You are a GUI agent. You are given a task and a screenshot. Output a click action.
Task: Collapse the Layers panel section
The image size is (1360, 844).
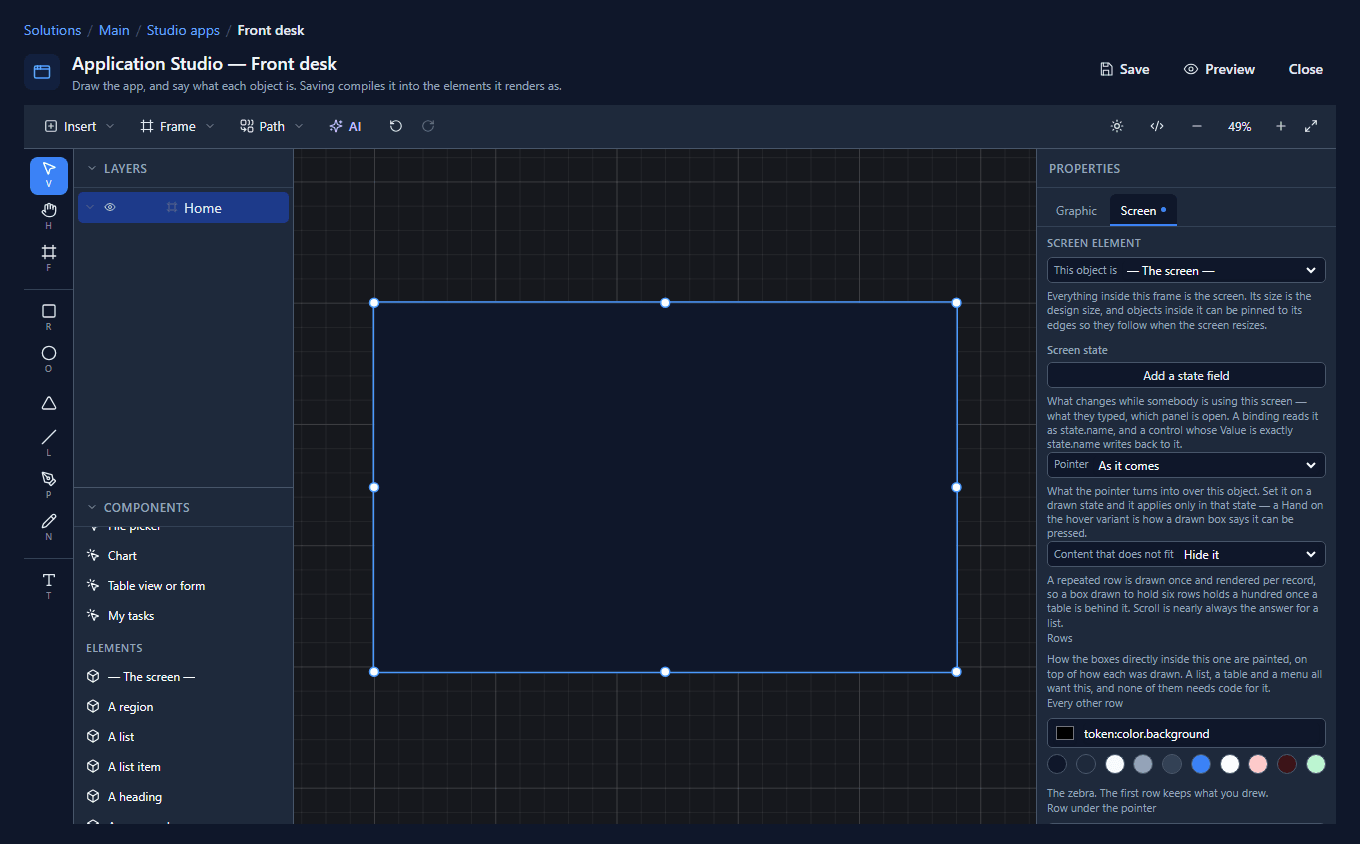(x=92, y=169)
